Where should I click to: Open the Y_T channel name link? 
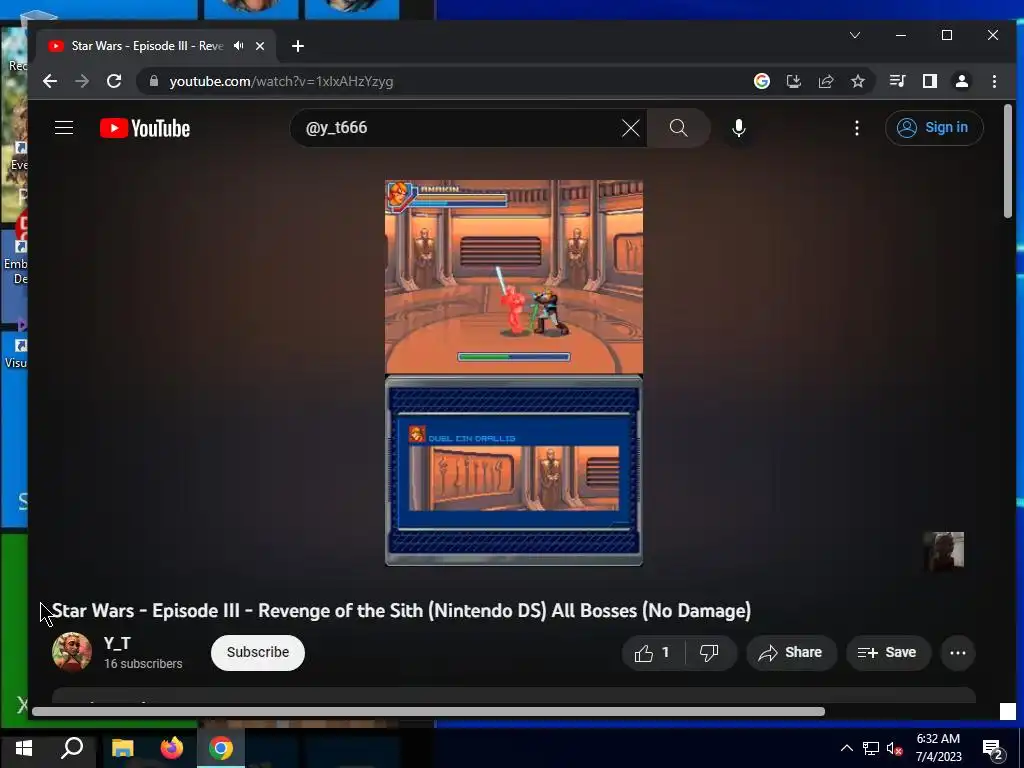pyautogui.click(x=118, y=643)
